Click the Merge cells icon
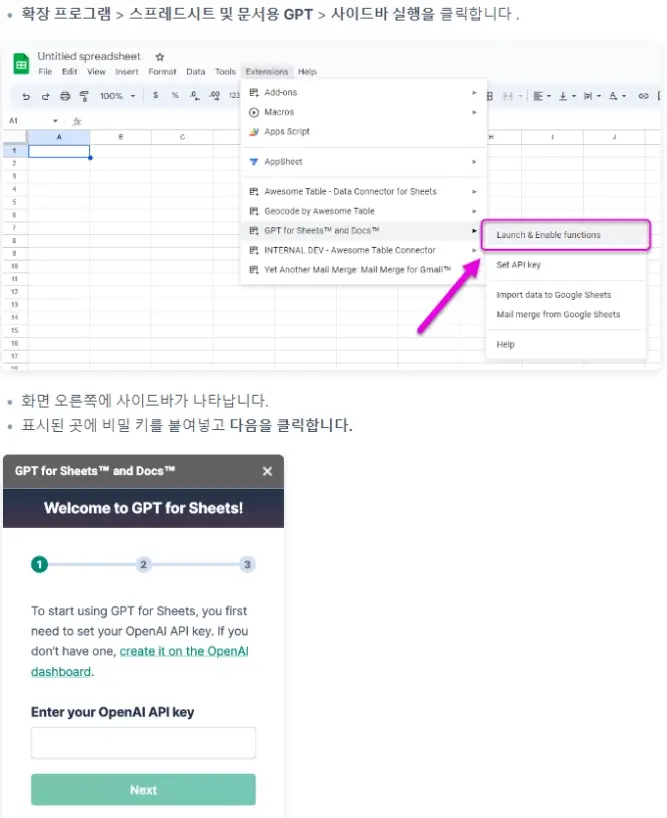The image size is (667, 818). (x=507, y=96)
